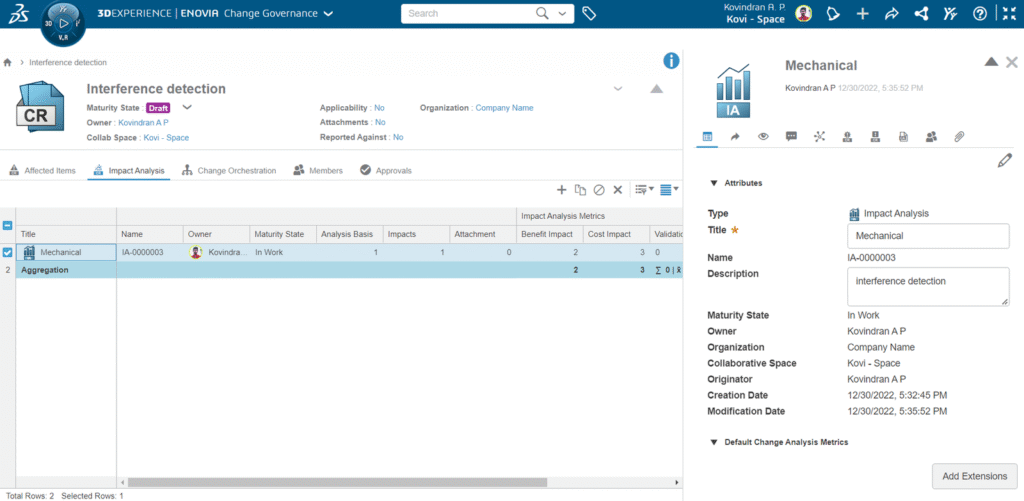Open the notifications bell icon
The width and height of the screenshot is (1024, 501).
point(833,14)
